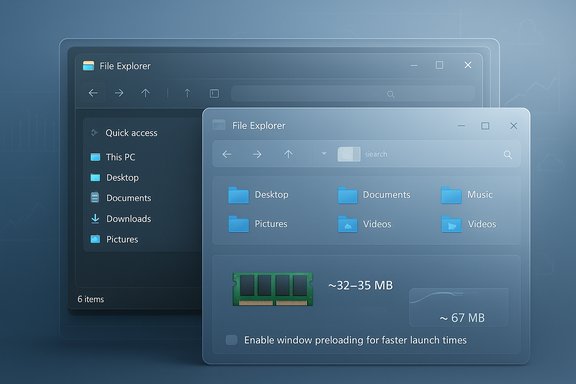Minimize the rear File Explorer window
Viewport: 576px width, 384px height.
(x=414, y=66)
